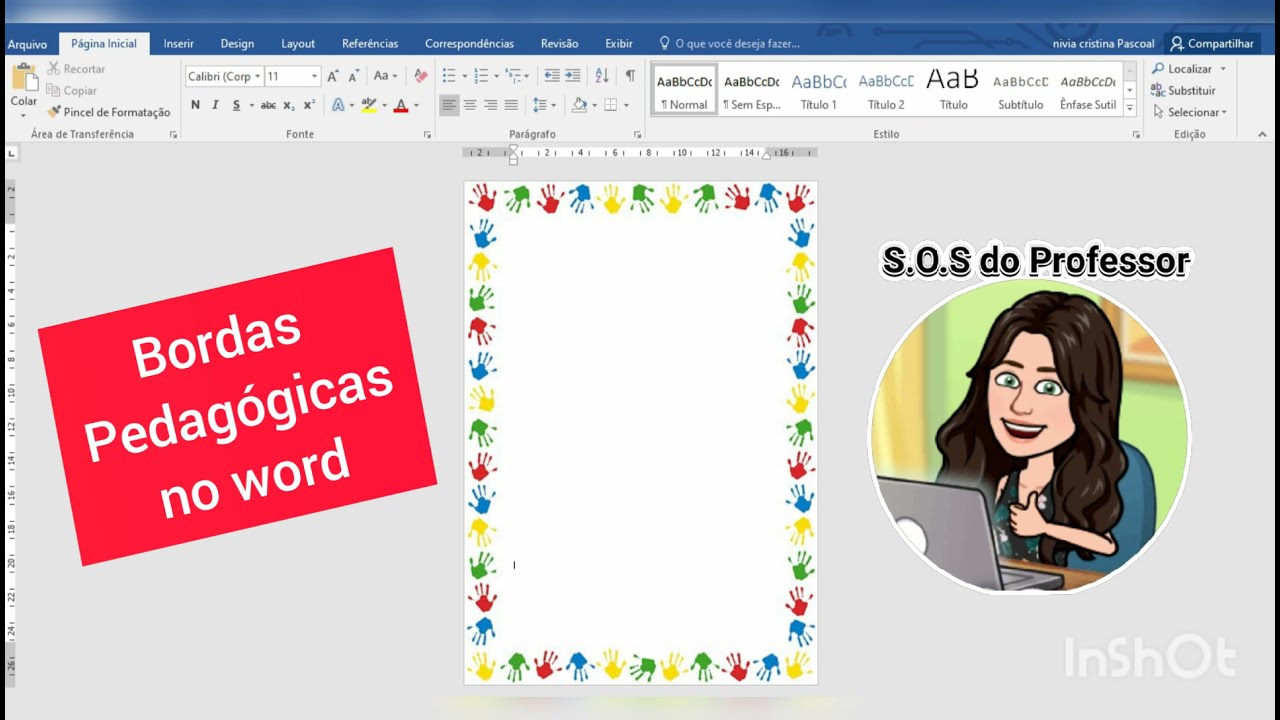Switch to the Referências tab
This screenshot has width=1280, height=720.
(x=370, y=44)
